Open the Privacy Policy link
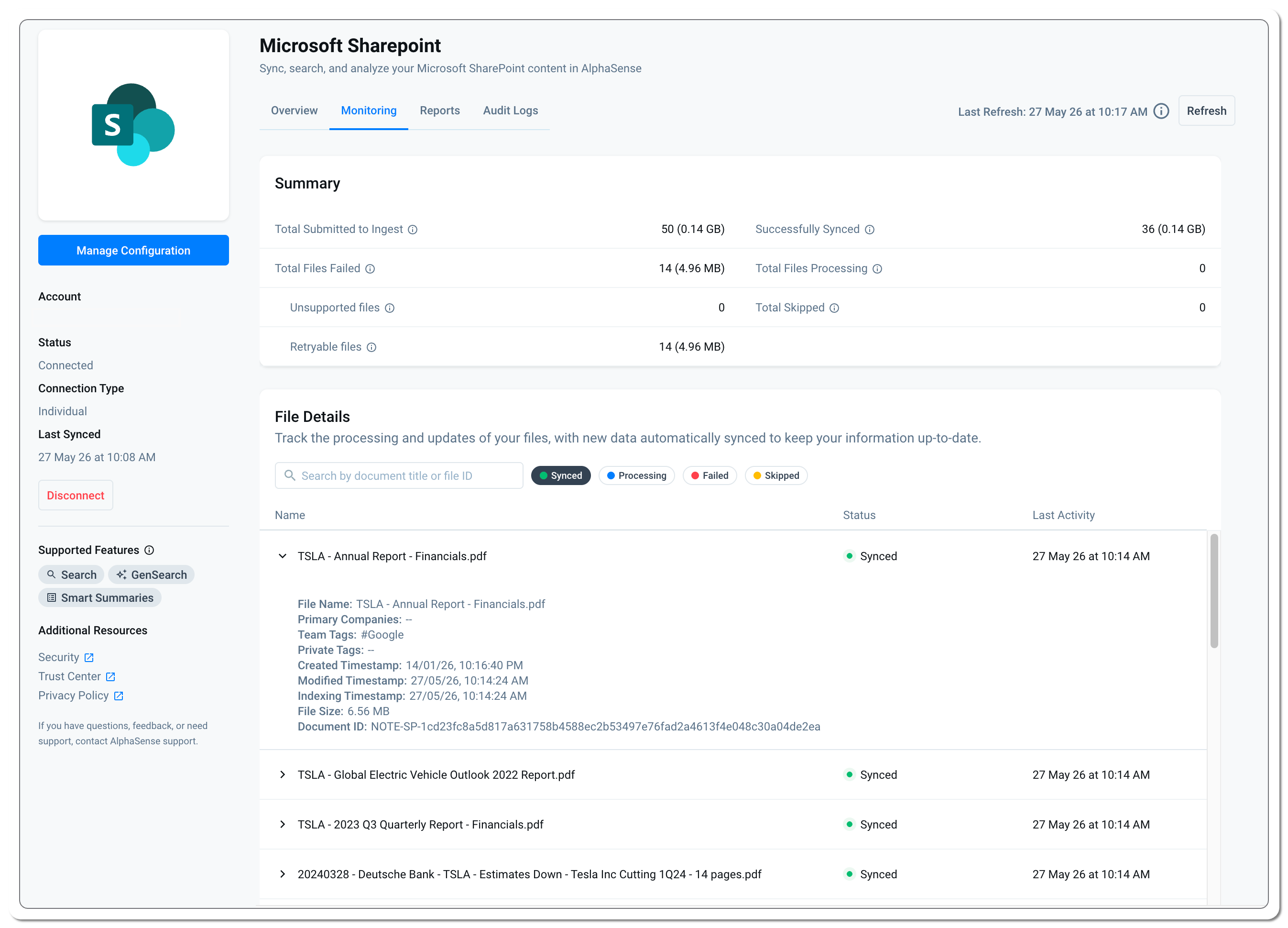The image size is (1288, 928). coord(73,696)
